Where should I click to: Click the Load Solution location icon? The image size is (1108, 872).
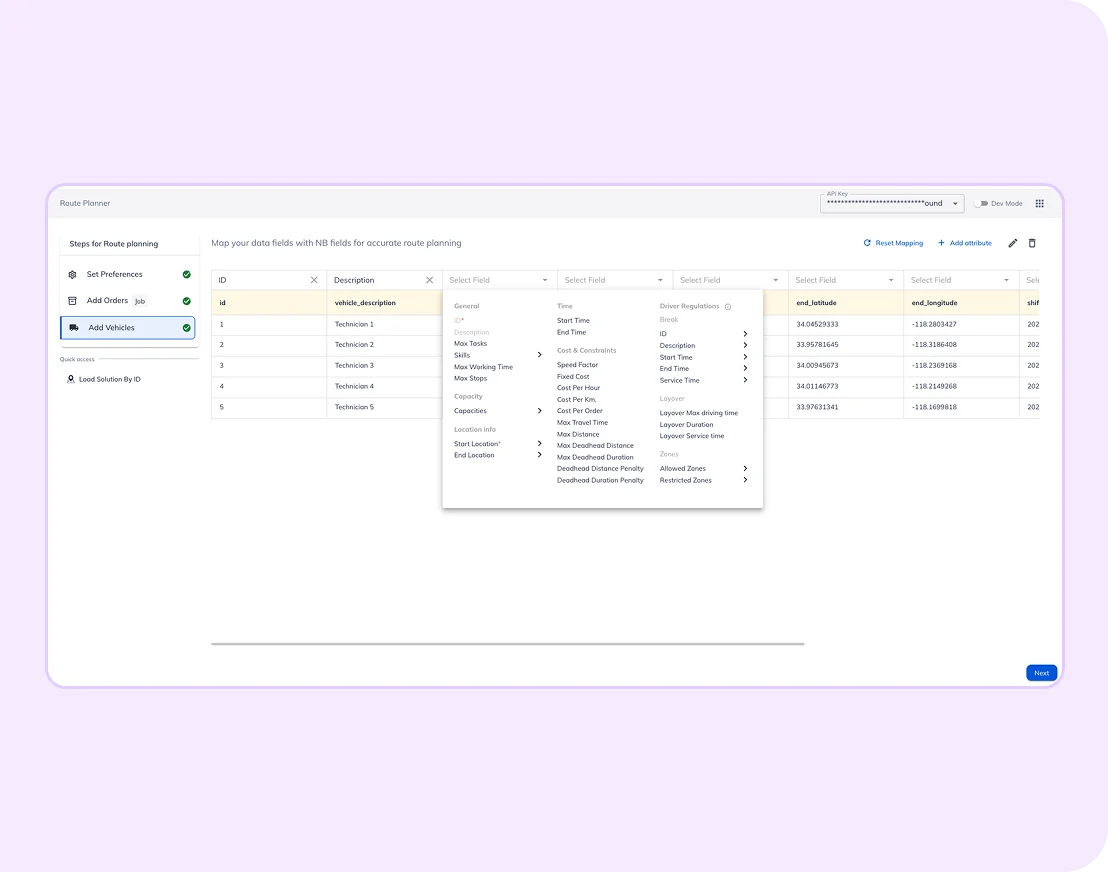click(x=71, y=379)
